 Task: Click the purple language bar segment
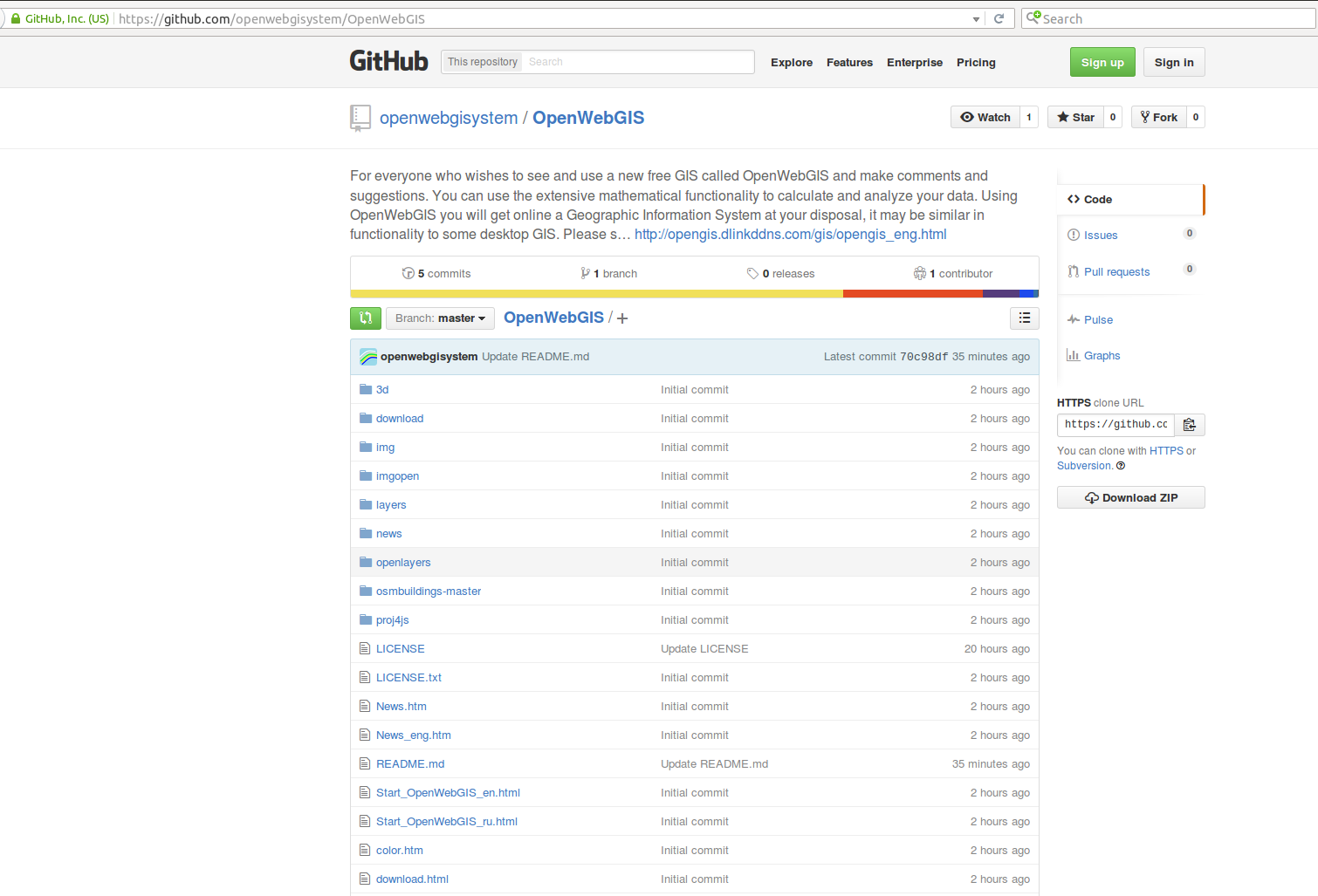click(x=1001, y=294)
